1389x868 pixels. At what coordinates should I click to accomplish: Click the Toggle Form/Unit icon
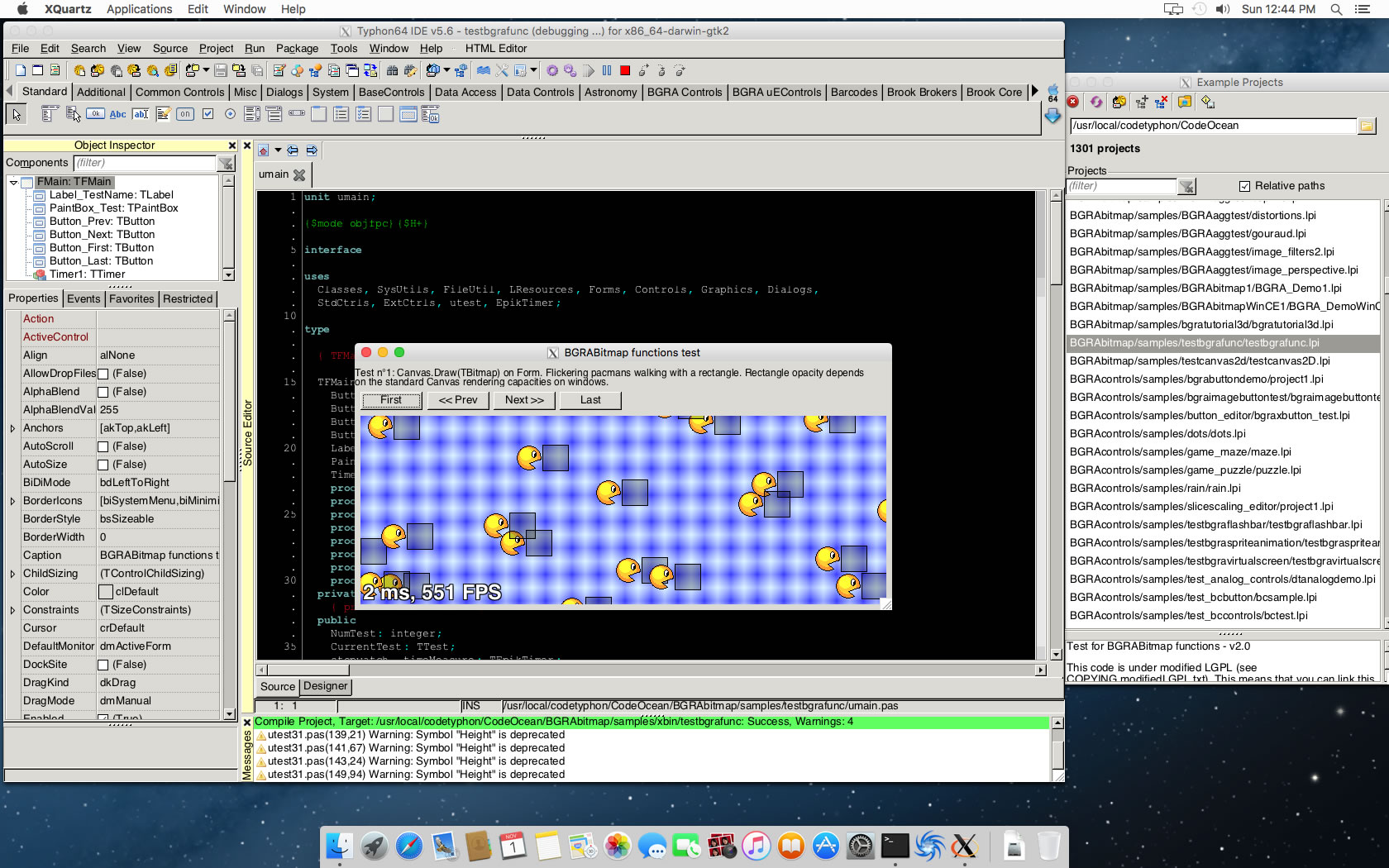[370, 71]
